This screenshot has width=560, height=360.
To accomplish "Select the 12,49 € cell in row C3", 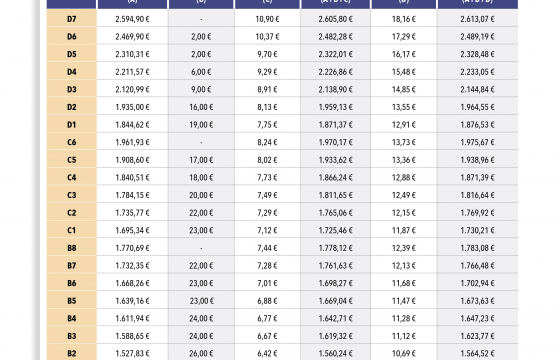I will coord(404,195).
